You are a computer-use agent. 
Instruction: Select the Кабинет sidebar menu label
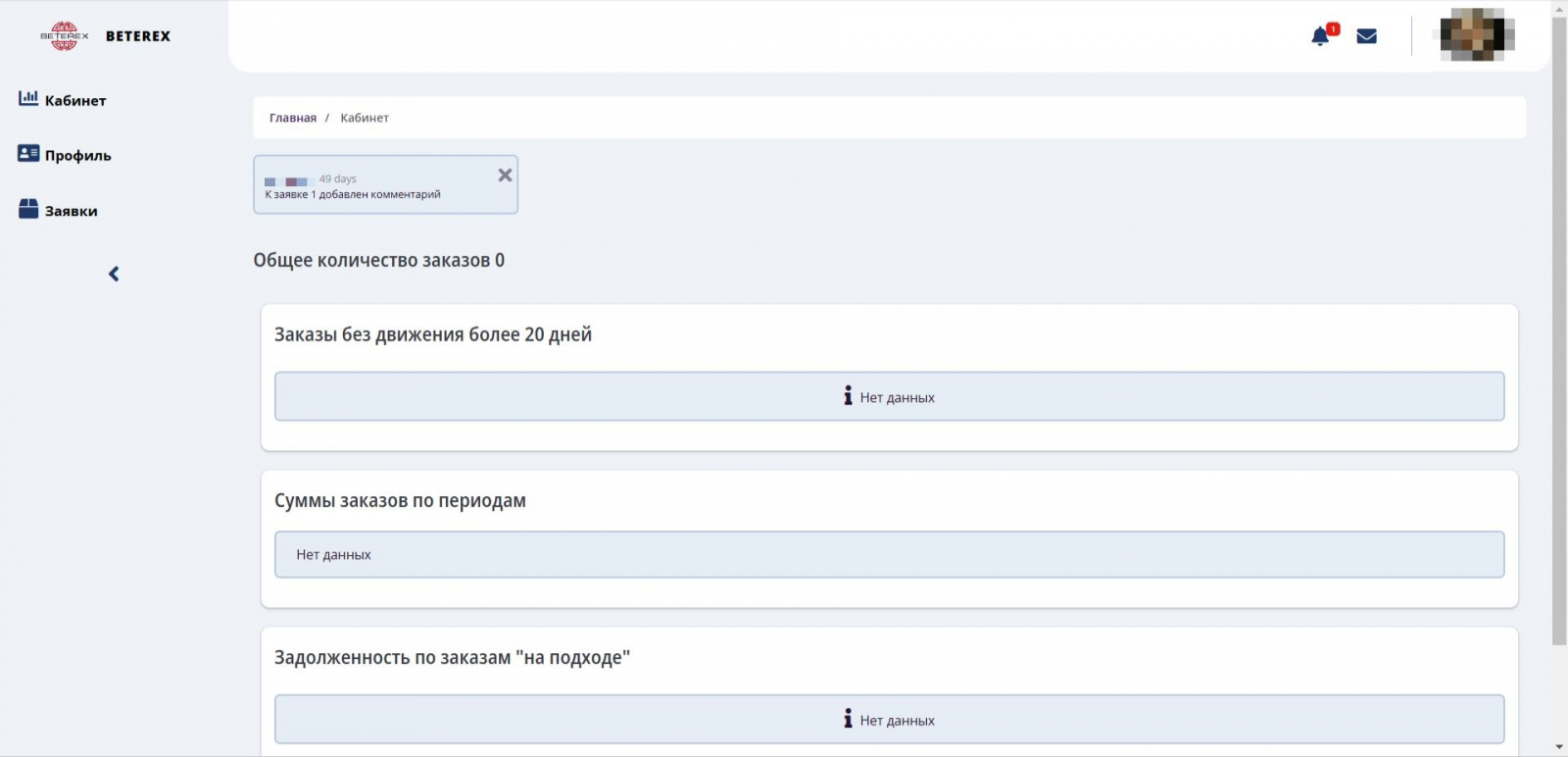coord(75,100)
